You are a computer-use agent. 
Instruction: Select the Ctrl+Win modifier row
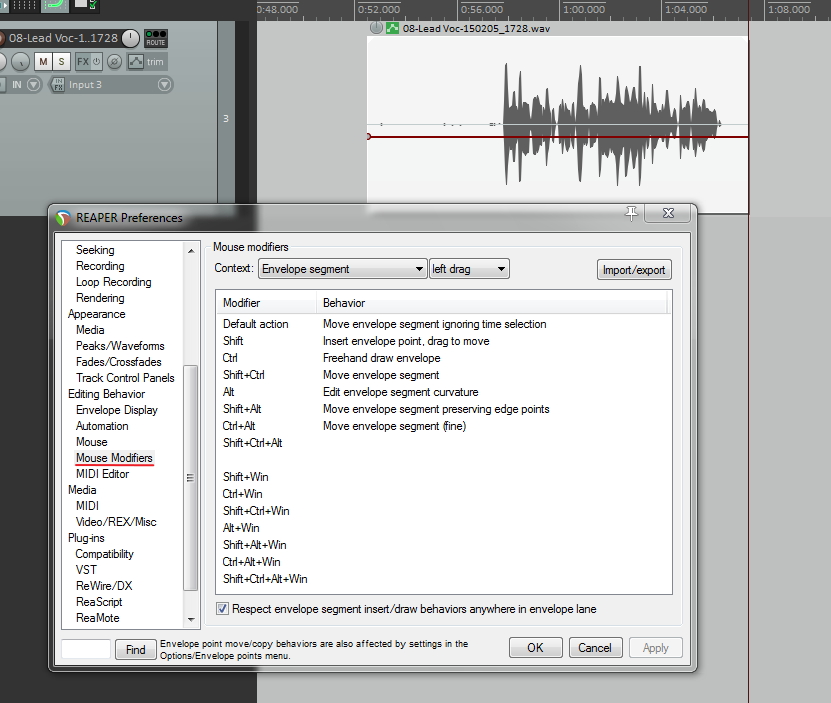[x=443, y=494]
